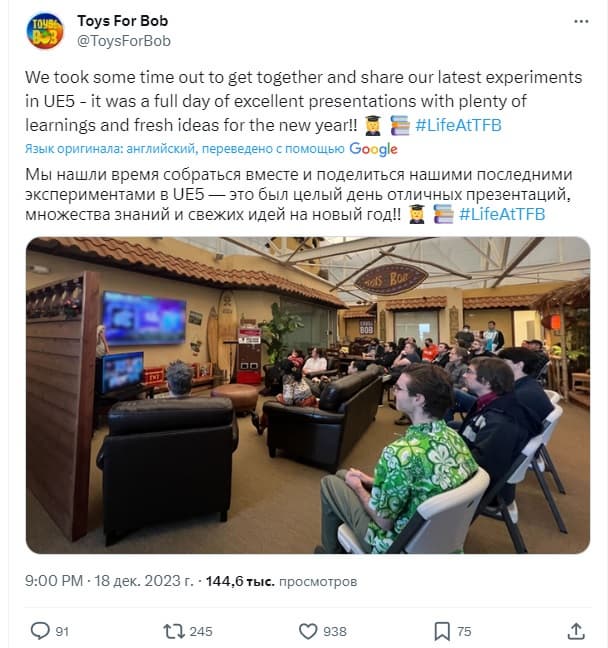Click #LifeAtTFB hashtag in English text
This screenshot has height=648, width=608.
pyautogui.click(x=458, y=125)
